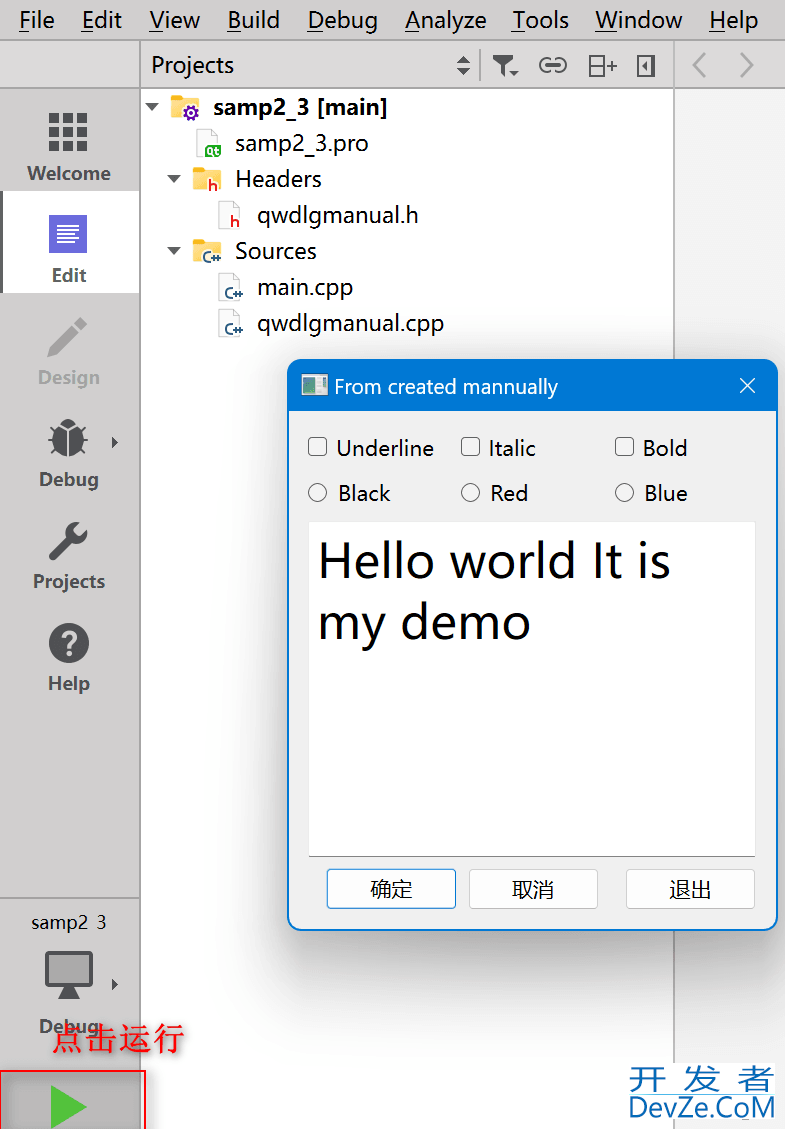Open the Edit menu
The image size is (785, 1129).
102,20
